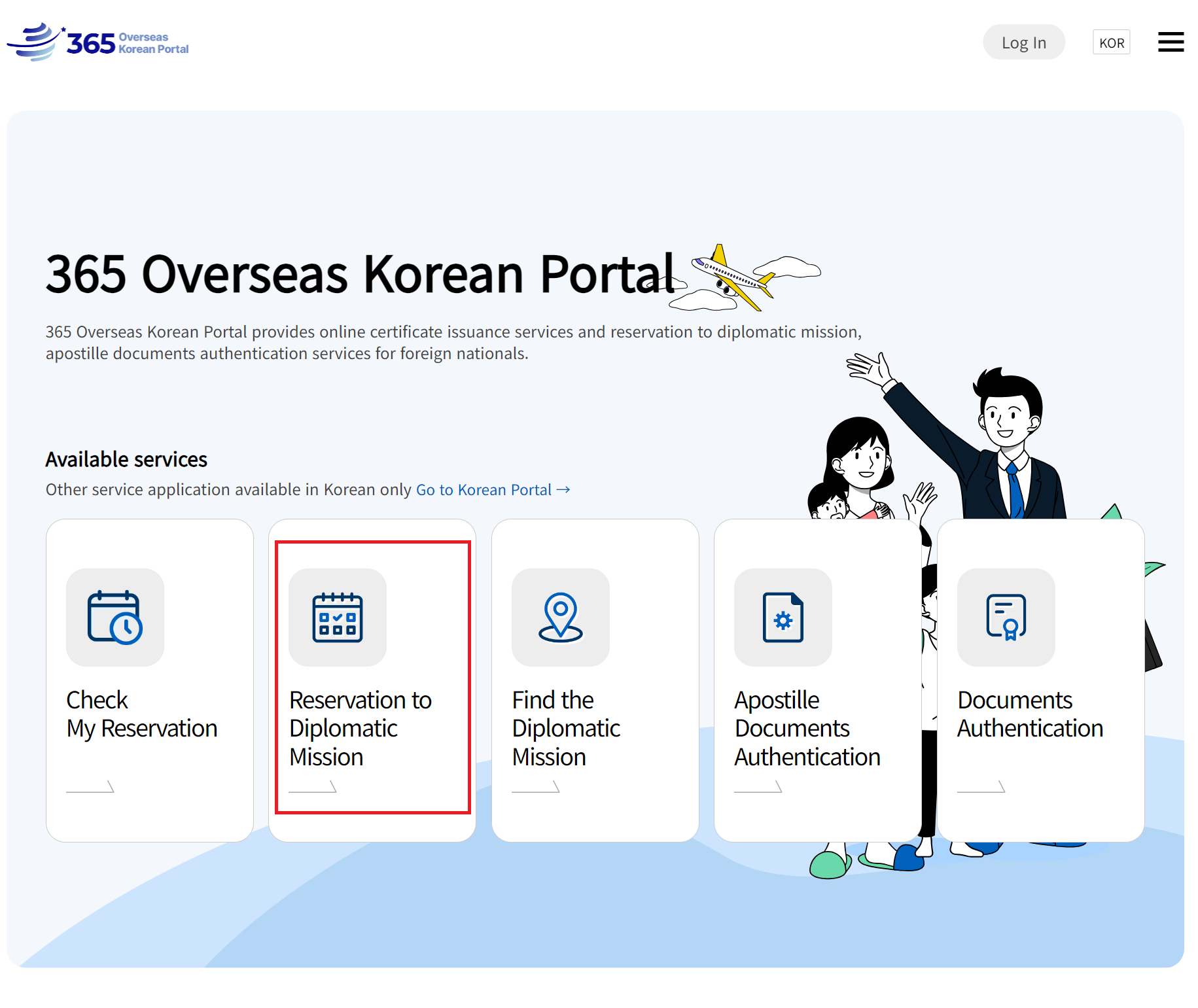This screenshot has width=1198, height=1008.
Task: Open Documents Authentication card title
Action: (x=1031, y=714)
